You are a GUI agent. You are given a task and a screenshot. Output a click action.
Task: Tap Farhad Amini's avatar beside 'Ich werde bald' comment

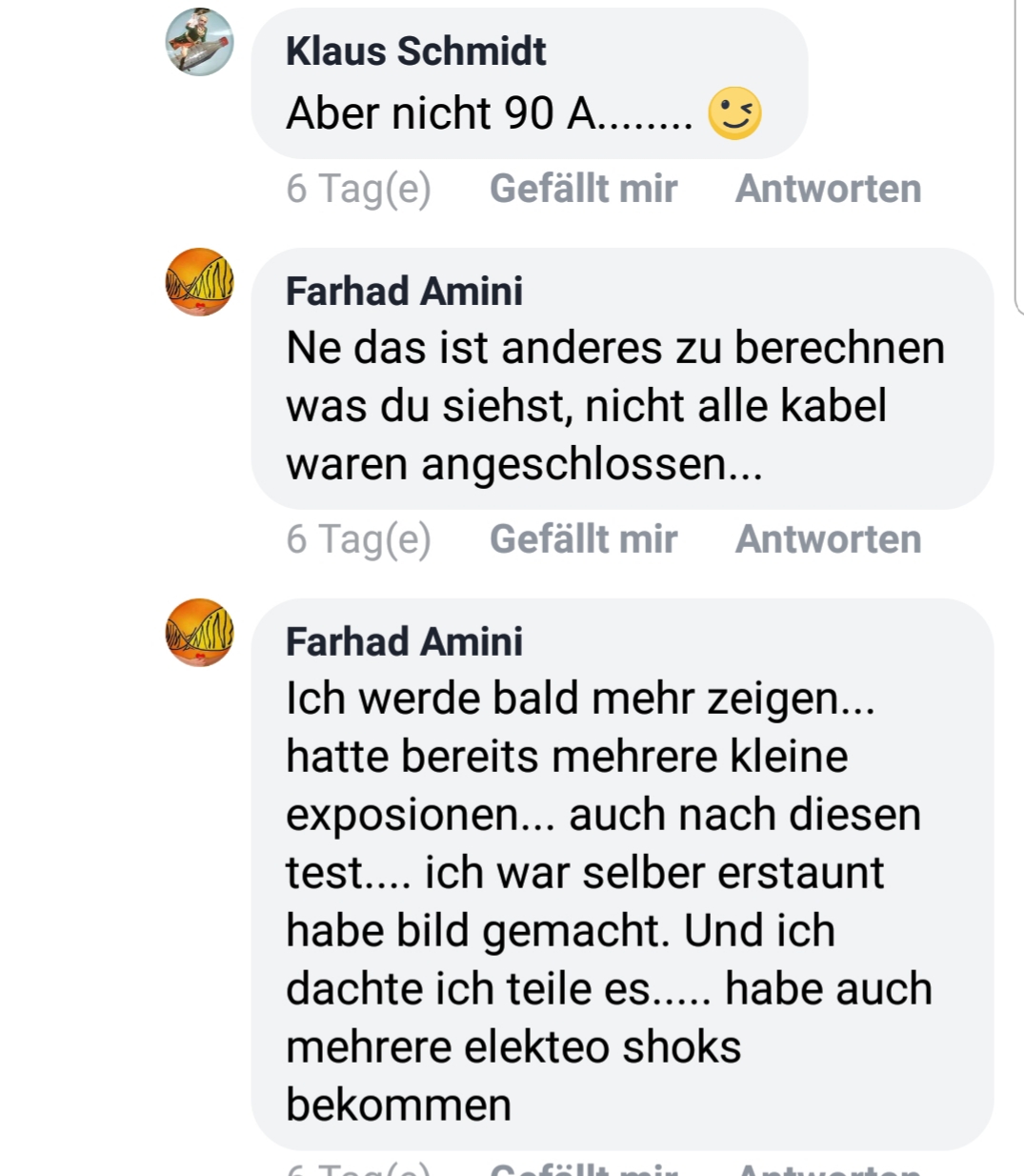(199, 633)
